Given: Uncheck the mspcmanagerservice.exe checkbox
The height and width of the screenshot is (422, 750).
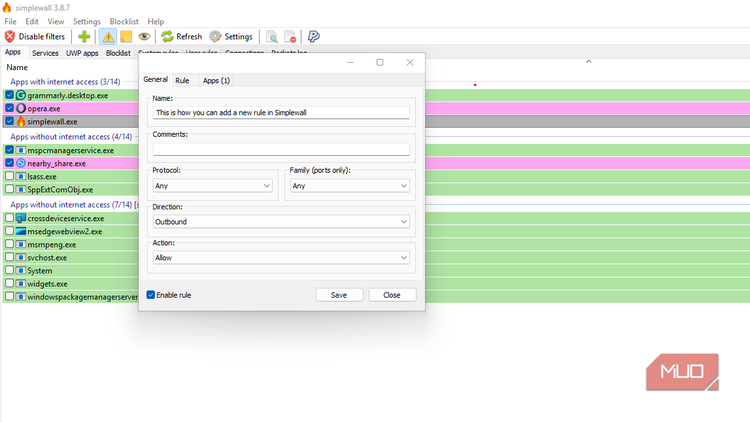Looking at the screenshot, I should click(10, 150).
